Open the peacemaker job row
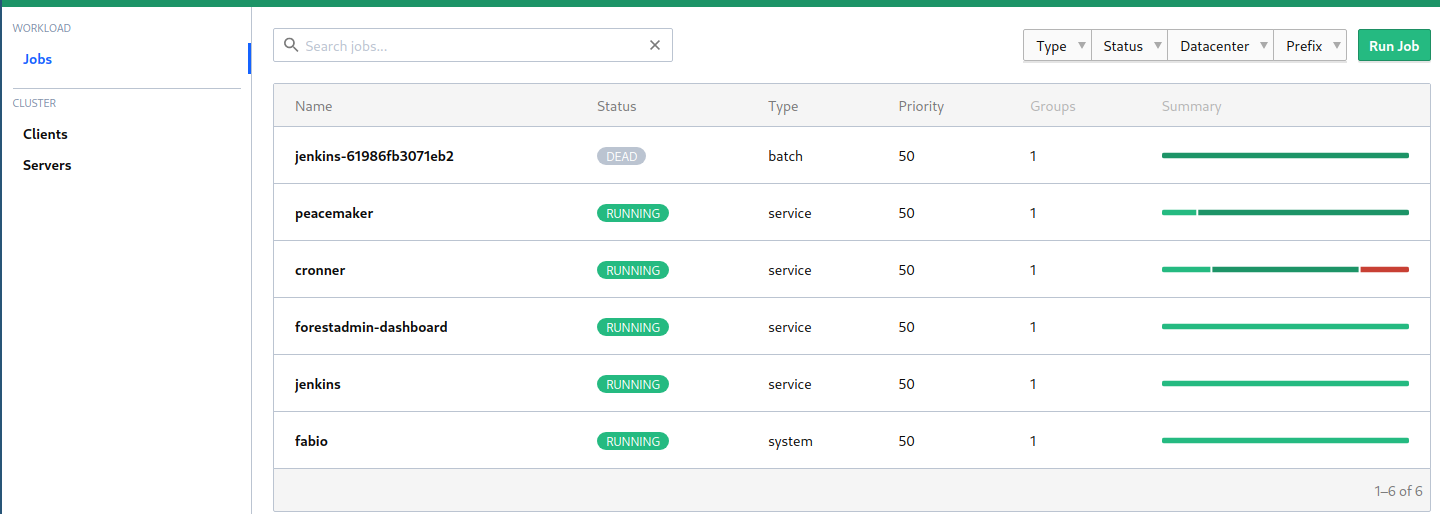The image size is (1440, 514). [334, 213]
